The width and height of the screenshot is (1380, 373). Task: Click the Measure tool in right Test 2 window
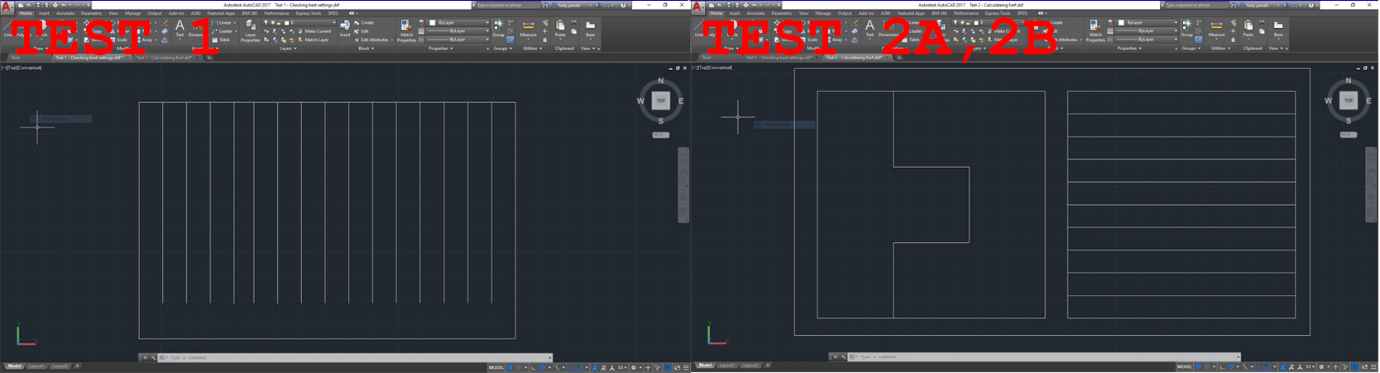tap(1216, 29)
